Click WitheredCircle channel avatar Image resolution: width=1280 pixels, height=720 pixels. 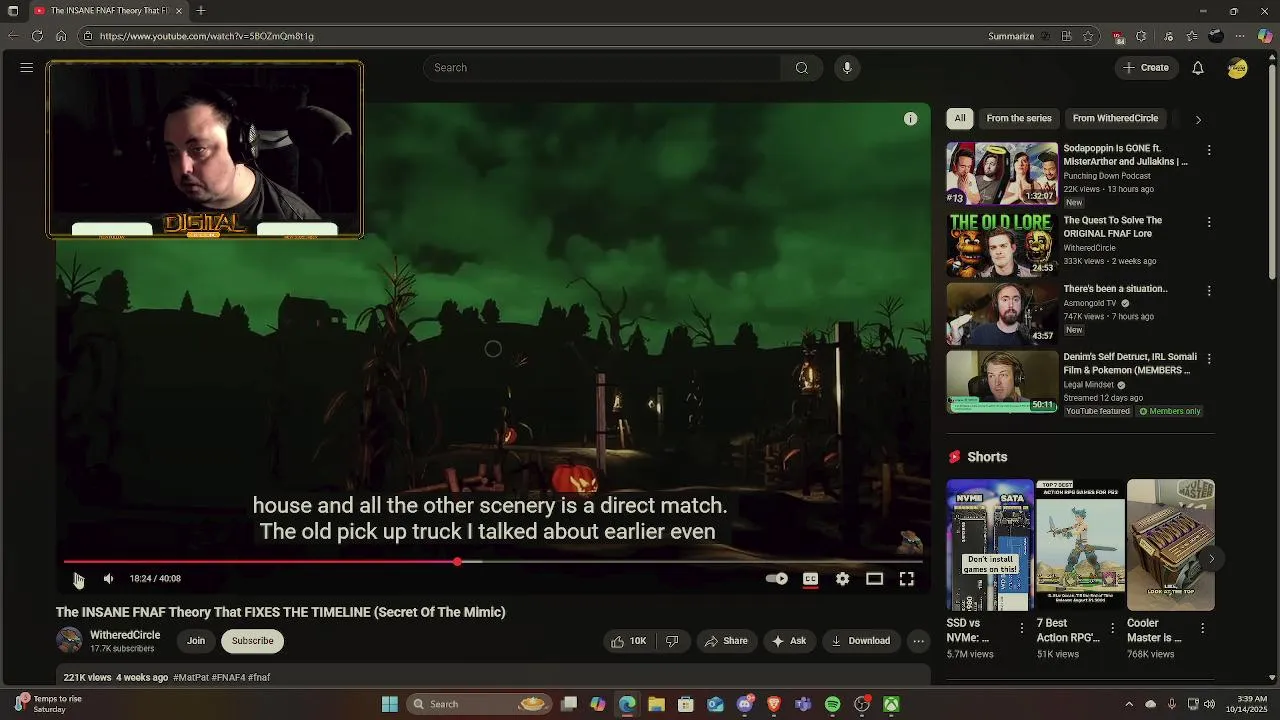[x=69, y=640]
